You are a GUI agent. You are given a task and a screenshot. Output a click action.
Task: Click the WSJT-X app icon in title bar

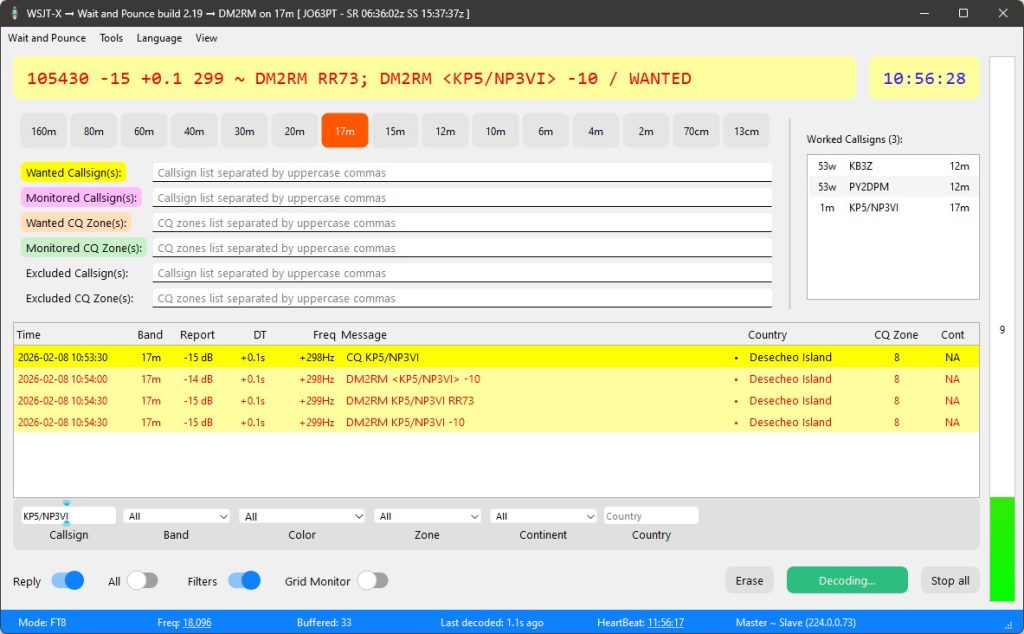pos(14,13)
